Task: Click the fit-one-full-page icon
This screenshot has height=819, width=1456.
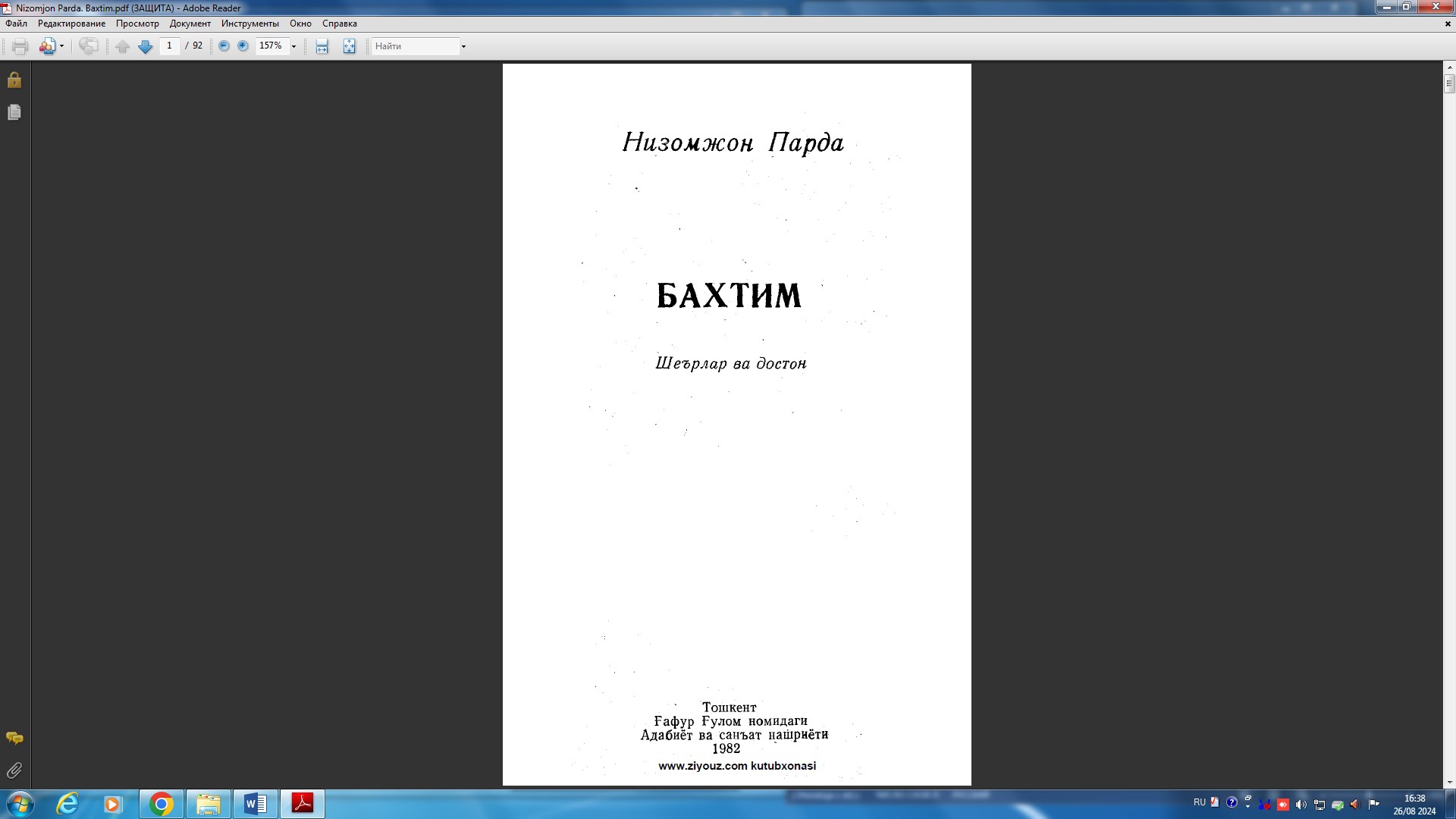Action: point(349,46)
